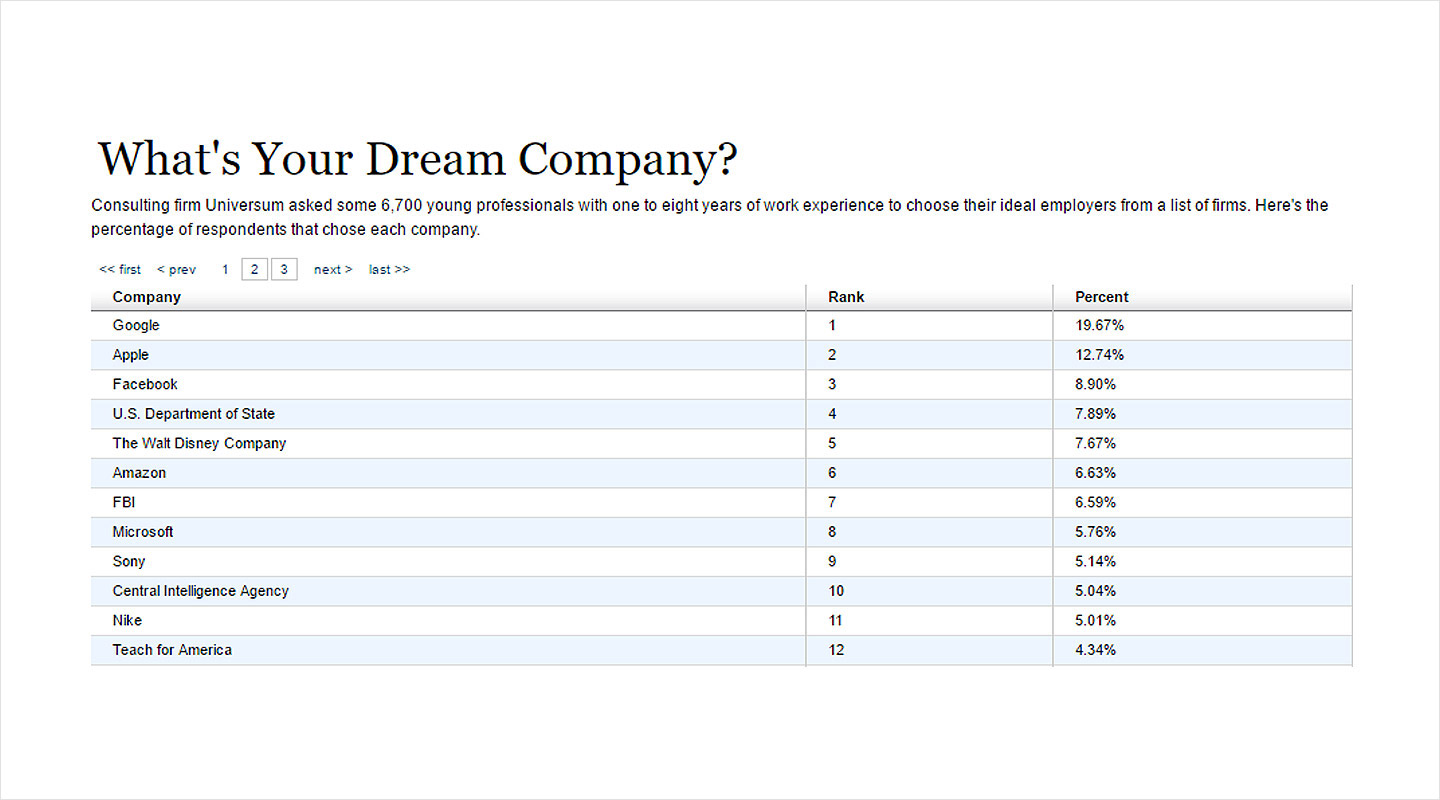Click the Facebook table entry
This screenshot has height=800, width=1440.
coord(145,385)
